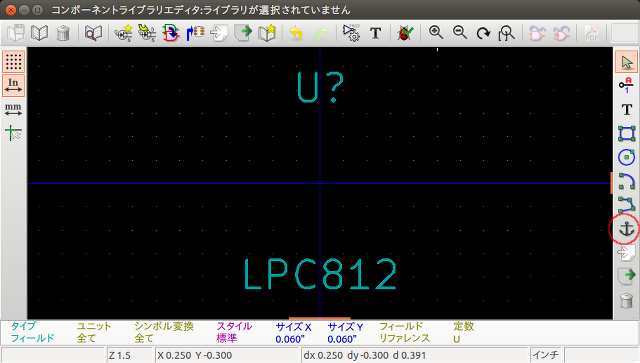This screenshot has width=640, height=363.
Task: Switch units to inches In icon
Action: [13, 85]
